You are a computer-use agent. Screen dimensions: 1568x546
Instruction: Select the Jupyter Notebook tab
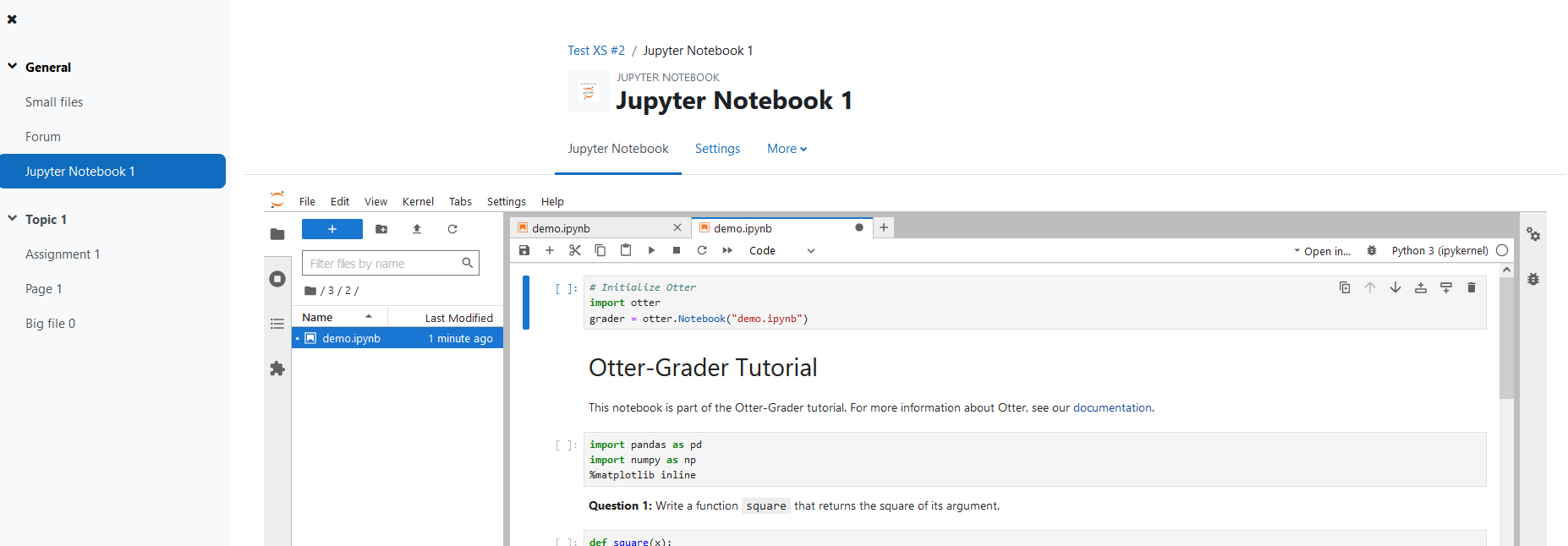pyautogui.click(x=618, y=149)
